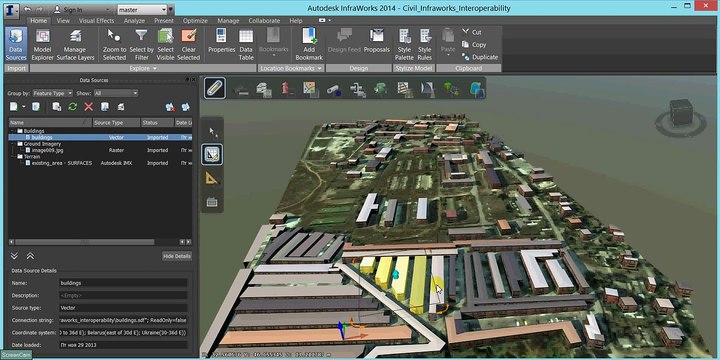
Task: Click the Name field containing buildings
Action: coord(123,283)
